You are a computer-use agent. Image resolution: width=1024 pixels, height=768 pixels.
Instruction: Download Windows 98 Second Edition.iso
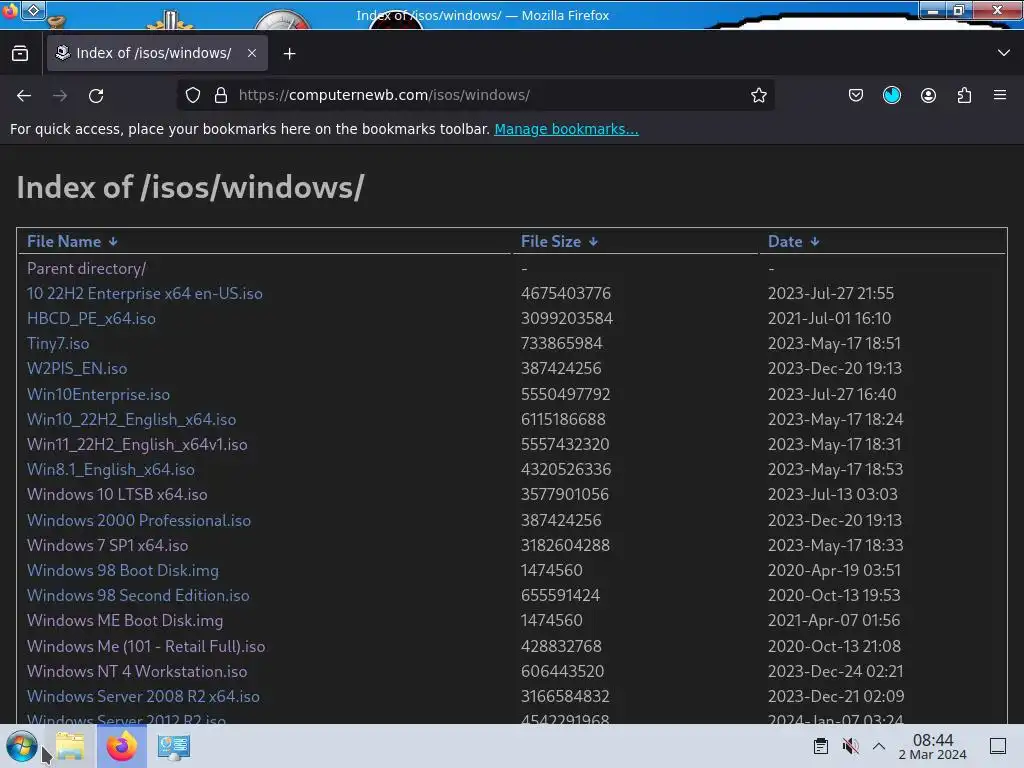[x=138, y=596]
